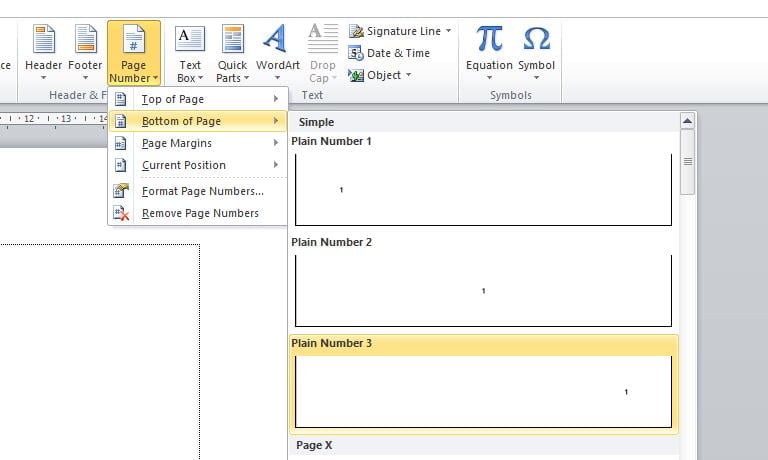Expand the Signature Line dropdown arrow
The width and height of the screenshot is (768, 460).
click(x=448, y=31)
